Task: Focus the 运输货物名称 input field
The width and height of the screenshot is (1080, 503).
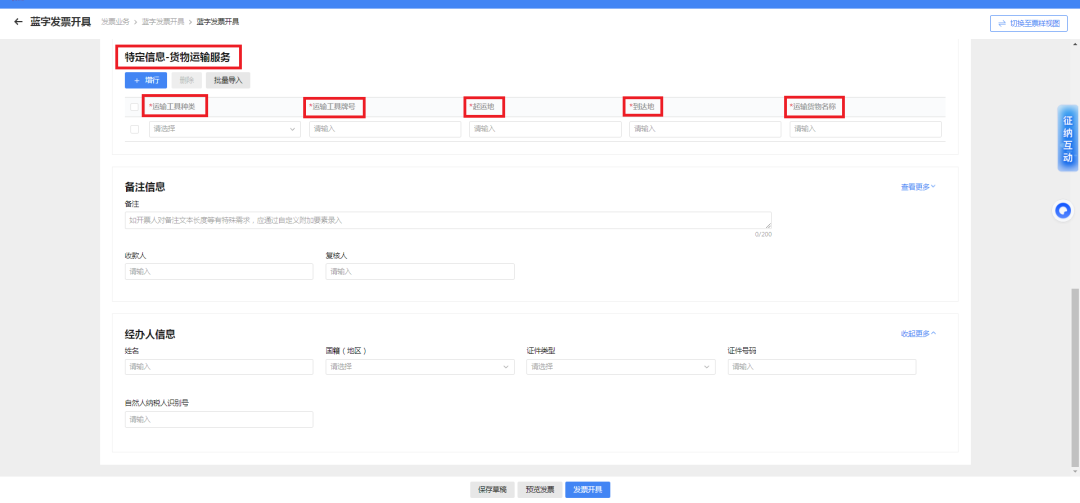Action: tap(866, 129)
